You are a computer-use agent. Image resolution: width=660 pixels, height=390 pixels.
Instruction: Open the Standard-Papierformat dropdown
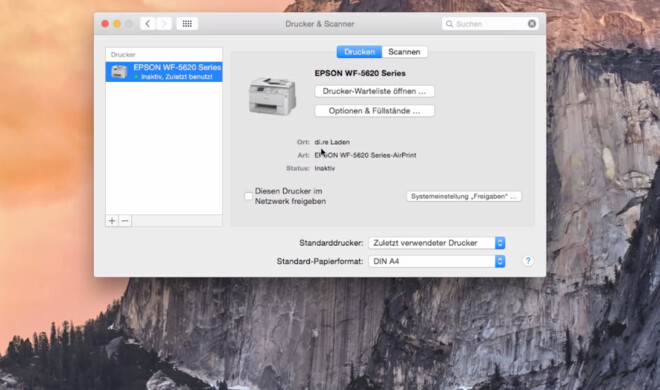(436, 261)
